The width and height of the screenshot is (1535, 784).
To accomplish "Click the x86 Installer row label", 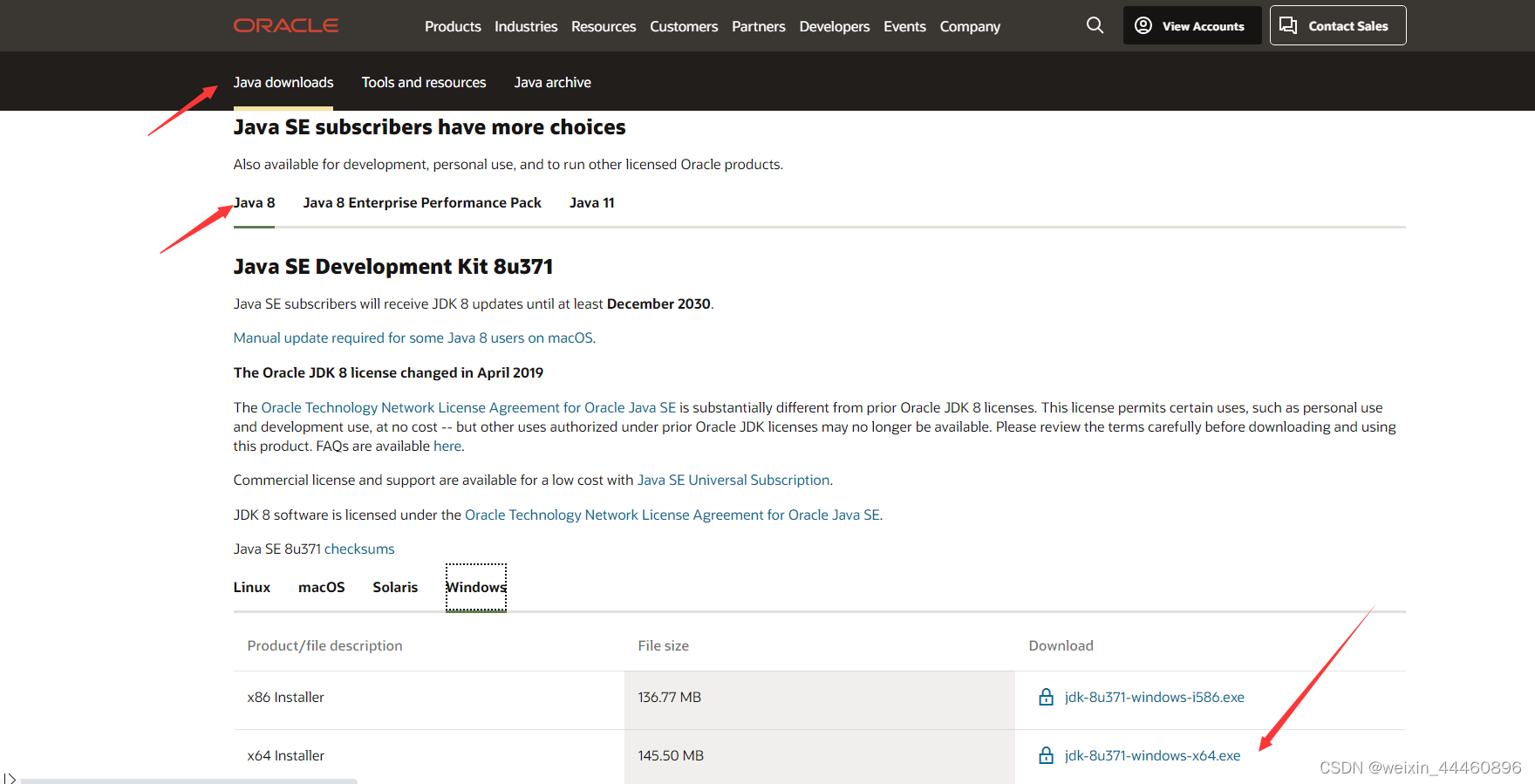I will [286, 697].
